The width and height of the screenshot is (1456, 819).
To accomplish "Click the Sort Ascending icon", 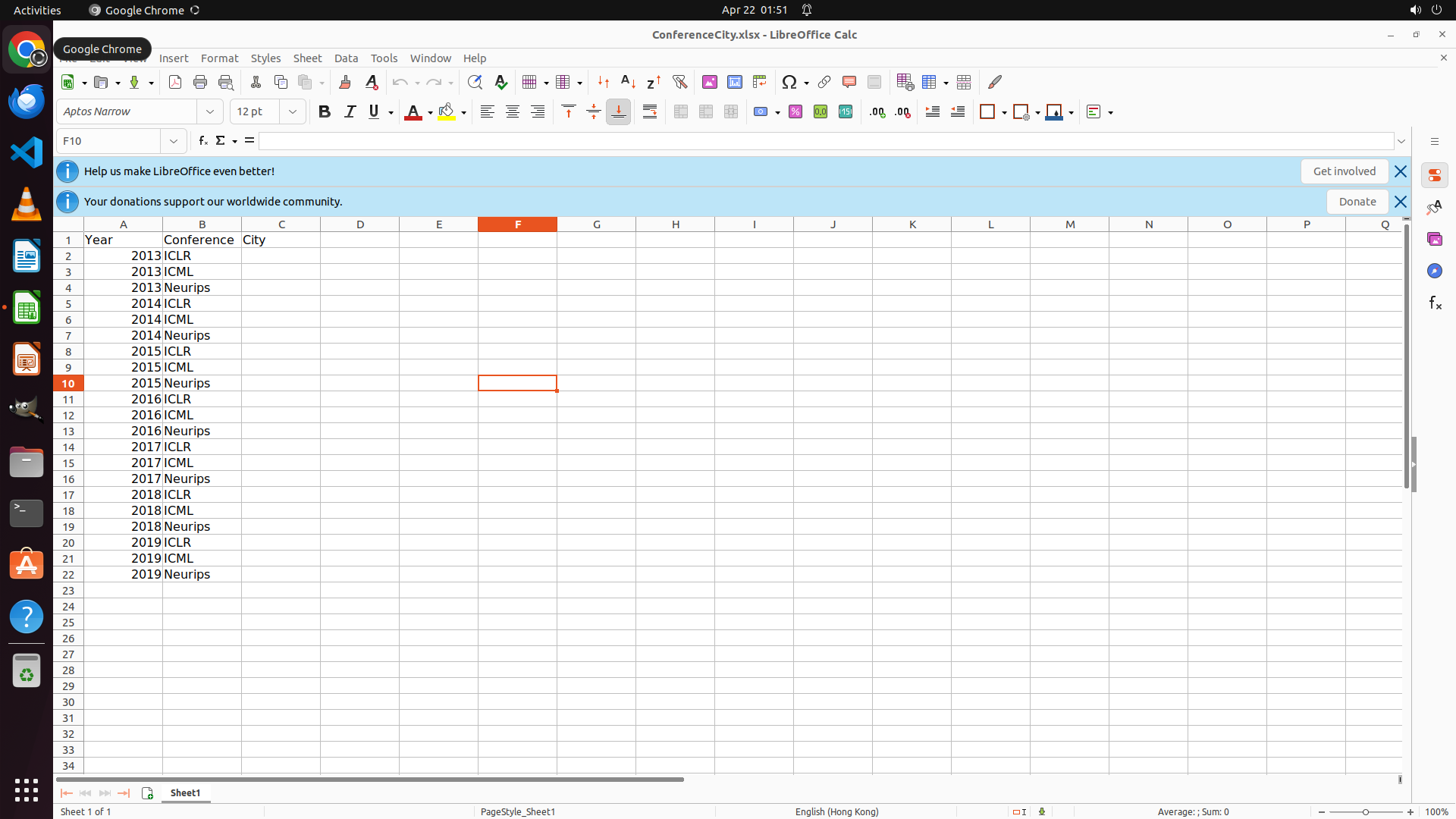I will (628, 82).
